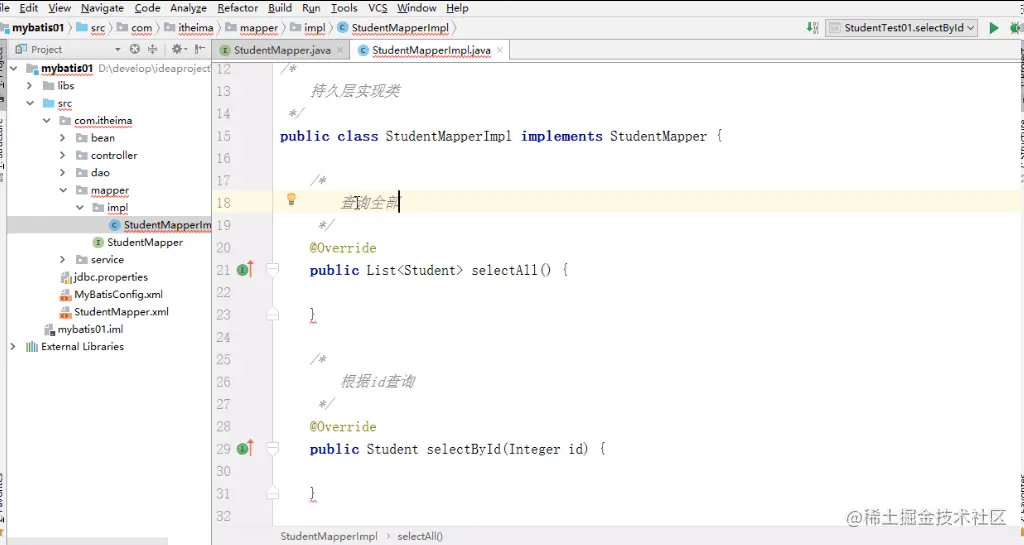This screenshot has height=545, width=1024.
Task: Expand the service package
Action: point(63,260)
